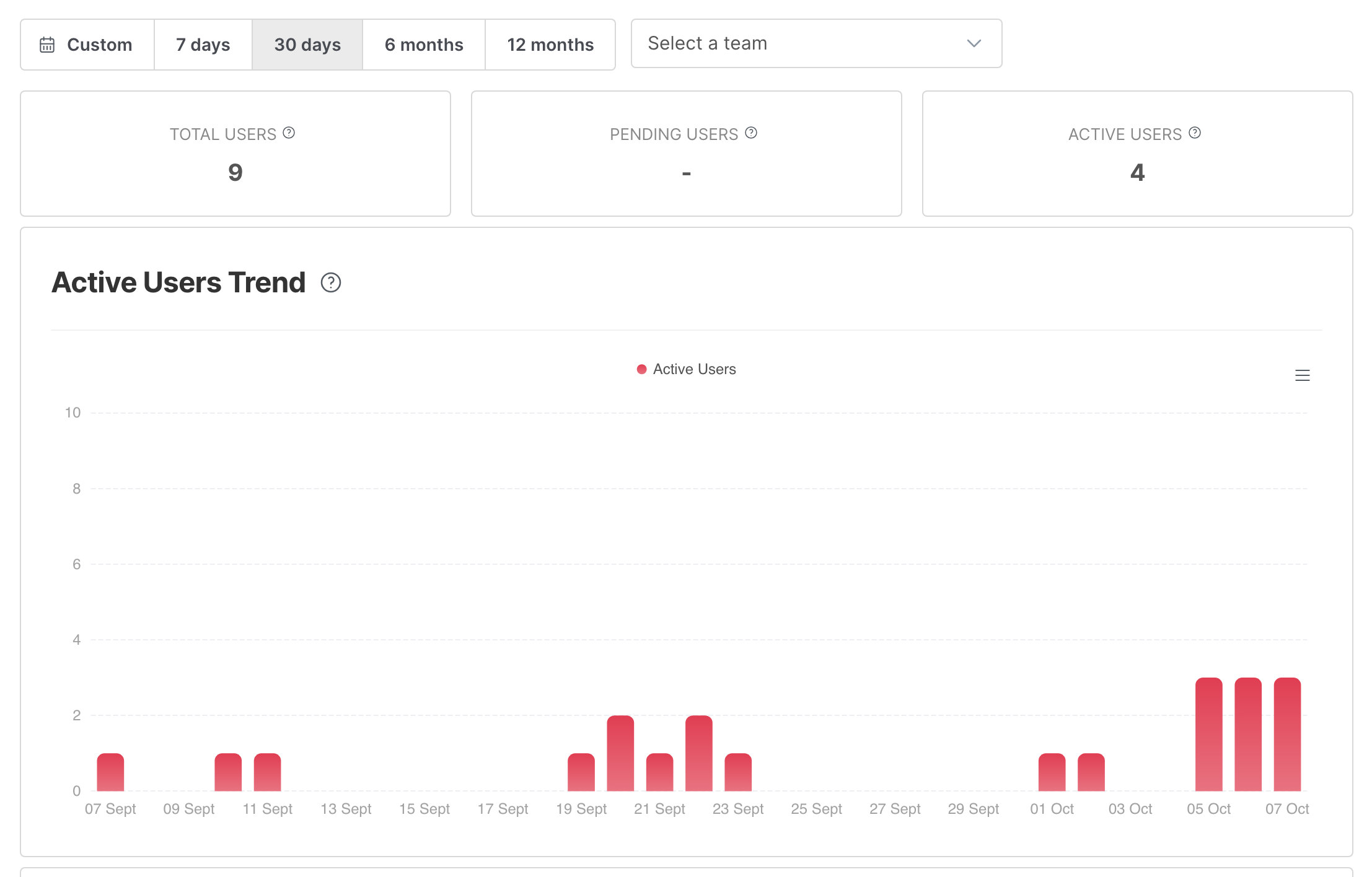Click the Active Users value 4
The image size is (1372, 877).
pos(1138,172)
